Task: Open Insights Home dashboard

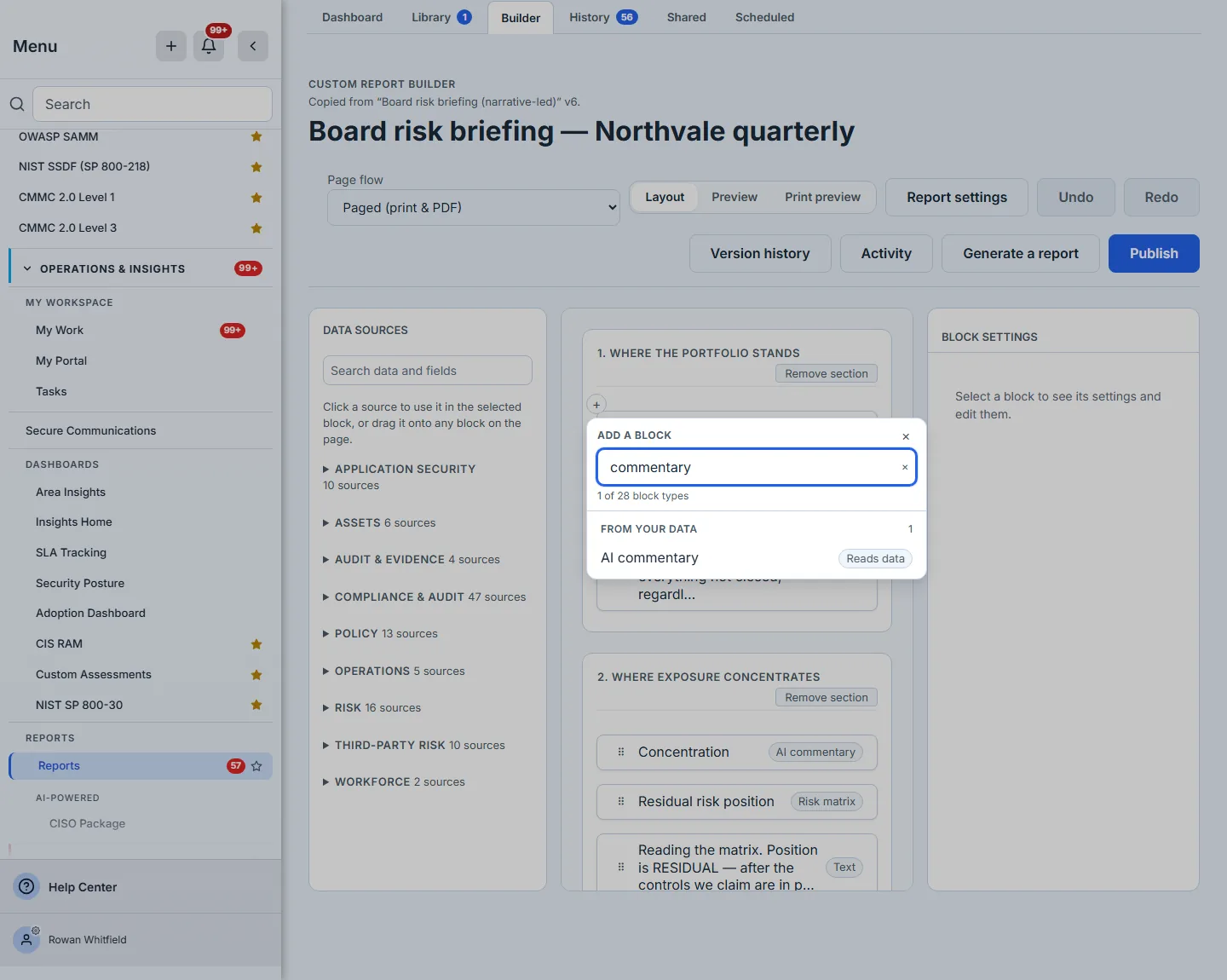Action: (x=74, y=522)
